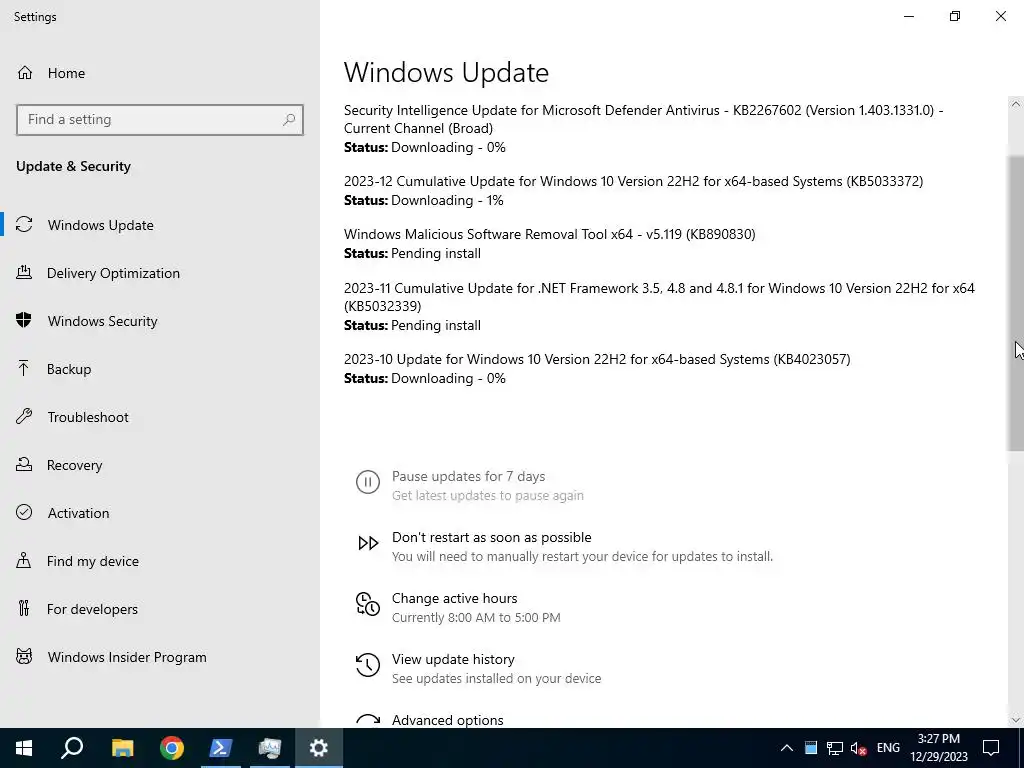
Task: Open PowerShell from taskbar
Action: [221, 748]
